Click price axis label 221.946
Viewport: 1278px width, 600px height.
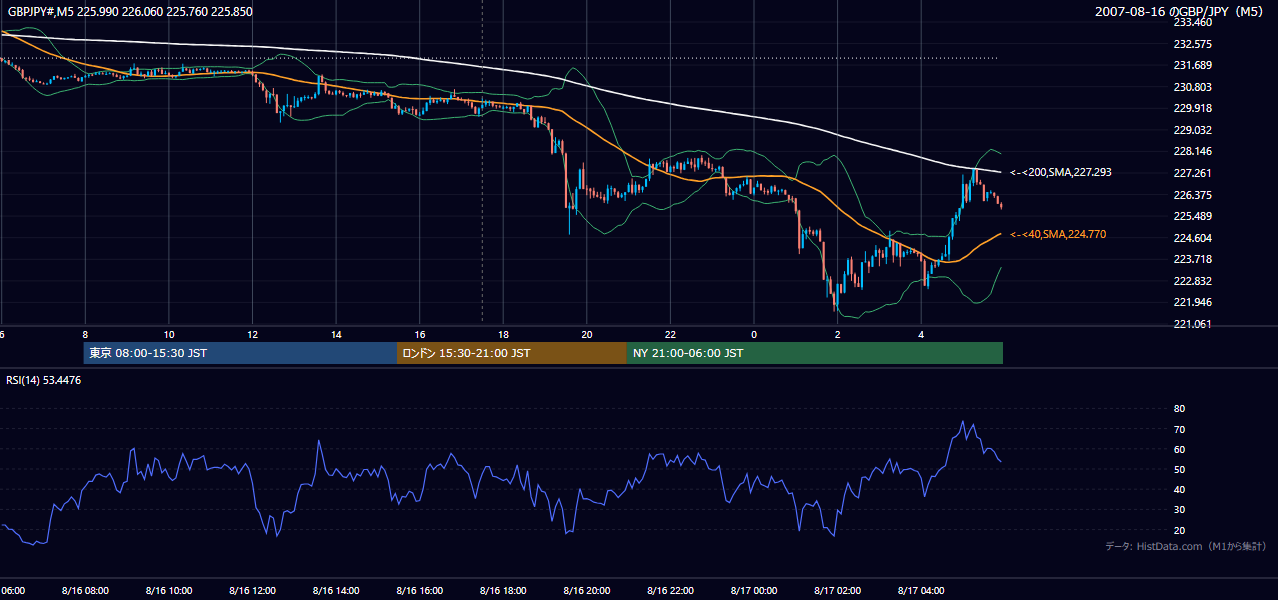point(1193,302)
